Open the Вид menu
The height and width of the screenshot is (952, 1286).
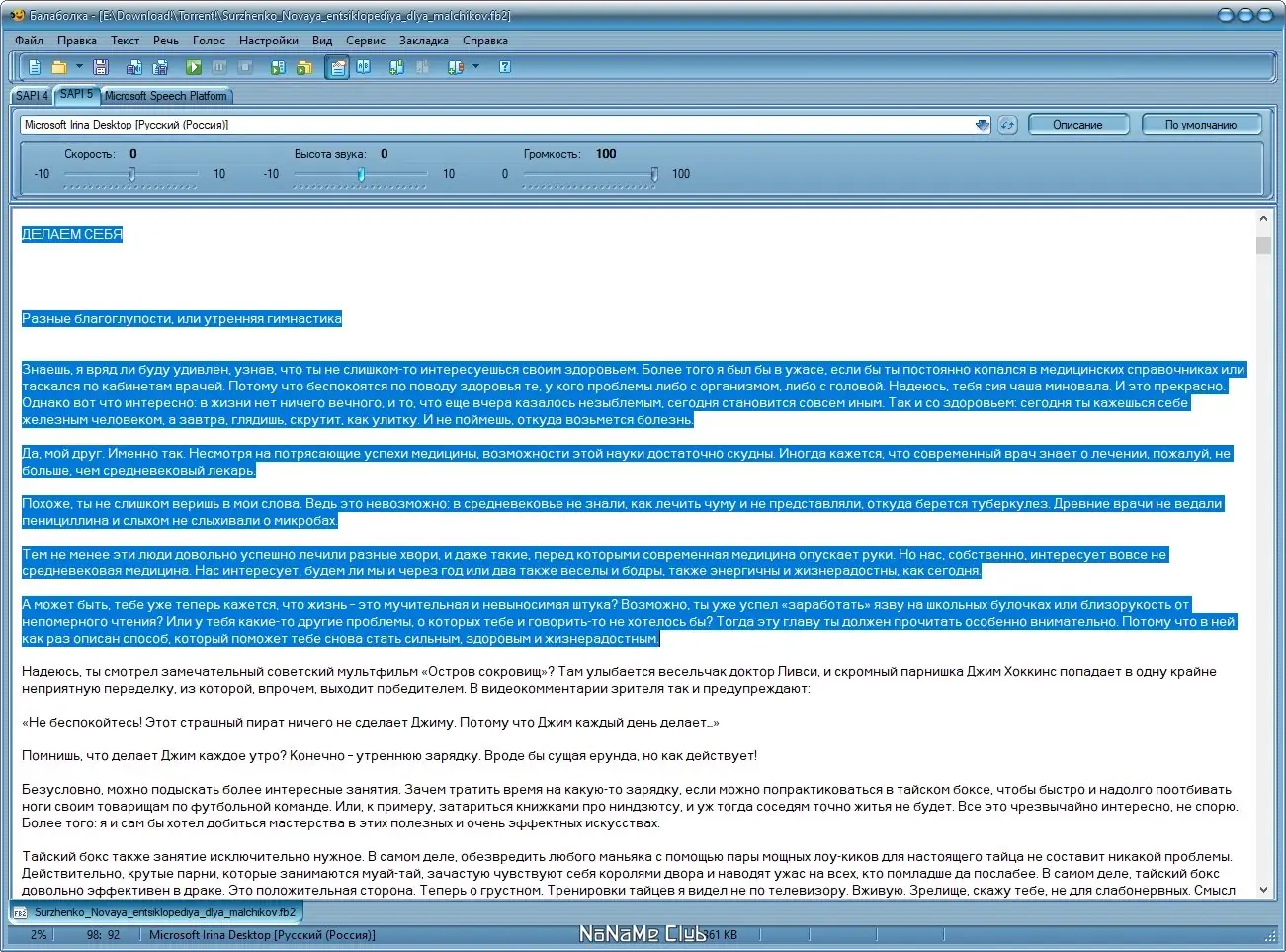(322, 41)
